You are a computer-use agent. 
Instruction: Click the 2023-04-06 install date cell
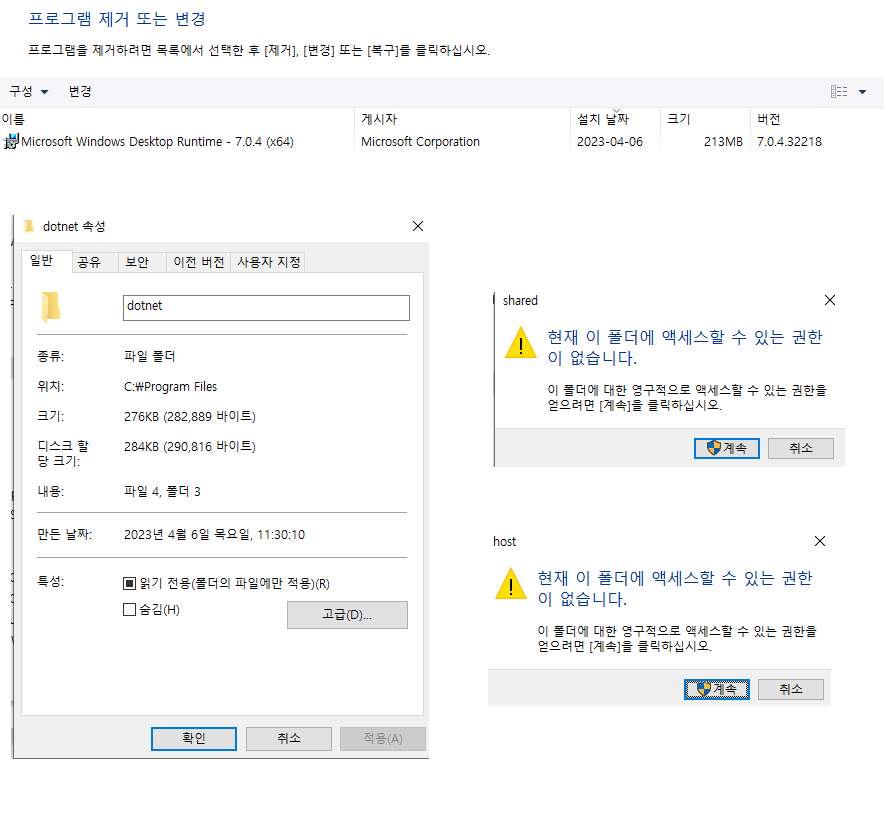[x=610, y=142]
